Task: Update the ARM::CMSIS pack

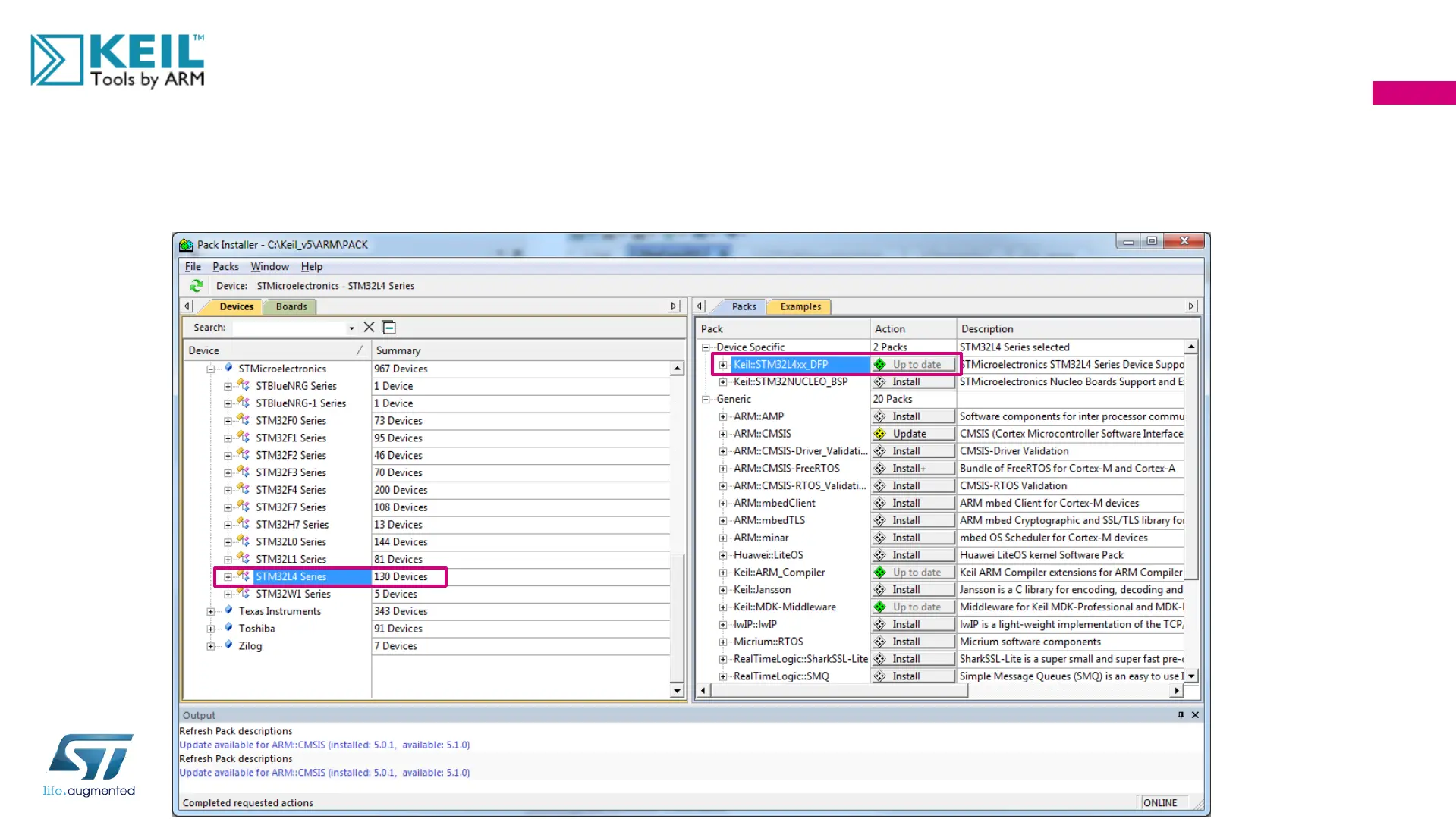Action: click(x=913, y=434)
